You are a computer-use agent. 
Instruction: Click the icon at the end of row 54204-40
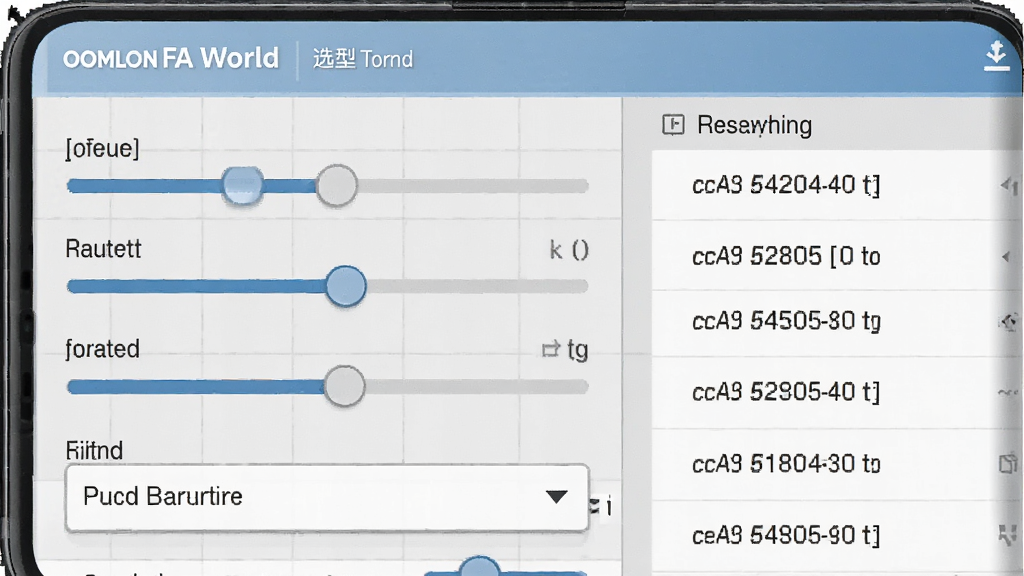point(1010,185)
